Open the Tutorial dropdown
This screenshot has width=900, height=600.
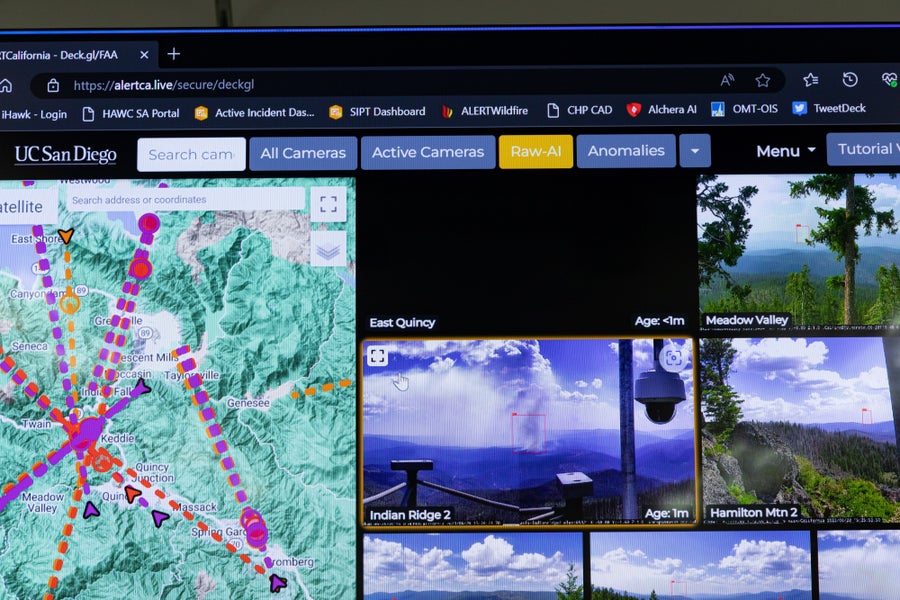(866, 148)
